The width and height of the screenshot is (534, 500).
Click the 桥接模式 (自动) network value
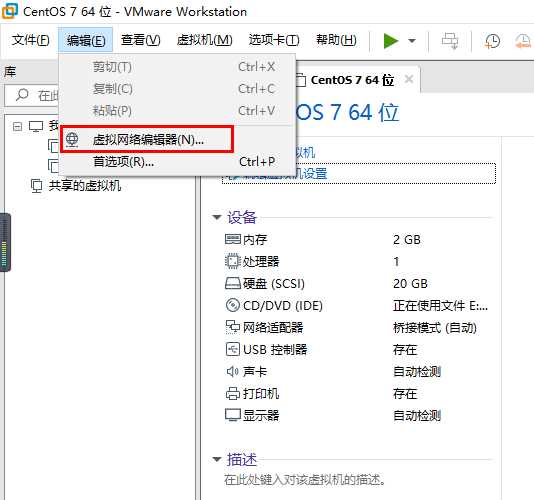click(435, 328)
